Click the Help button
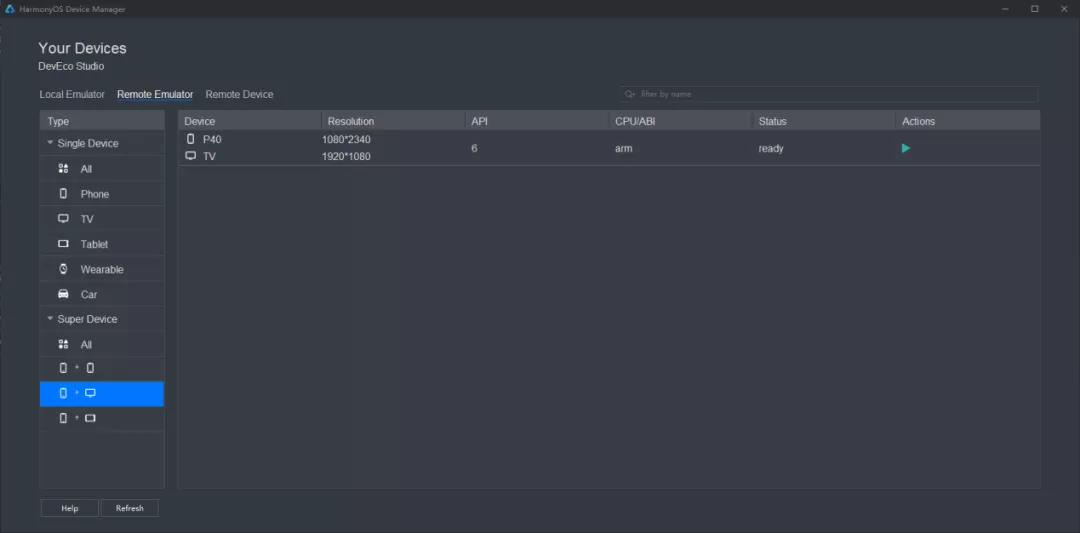Viewport: 1080px width, 533px height. coord(70,508)
